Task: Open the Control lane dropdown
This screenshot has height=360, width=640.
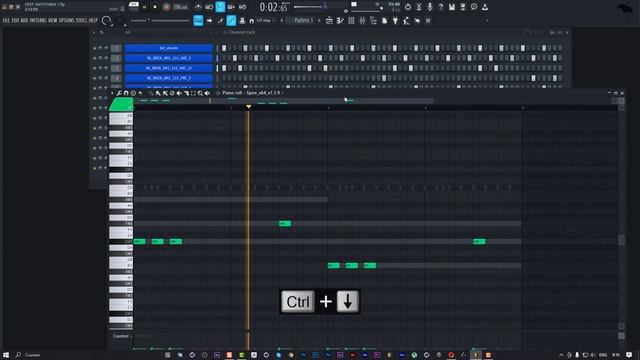Action: click(122, 336)
